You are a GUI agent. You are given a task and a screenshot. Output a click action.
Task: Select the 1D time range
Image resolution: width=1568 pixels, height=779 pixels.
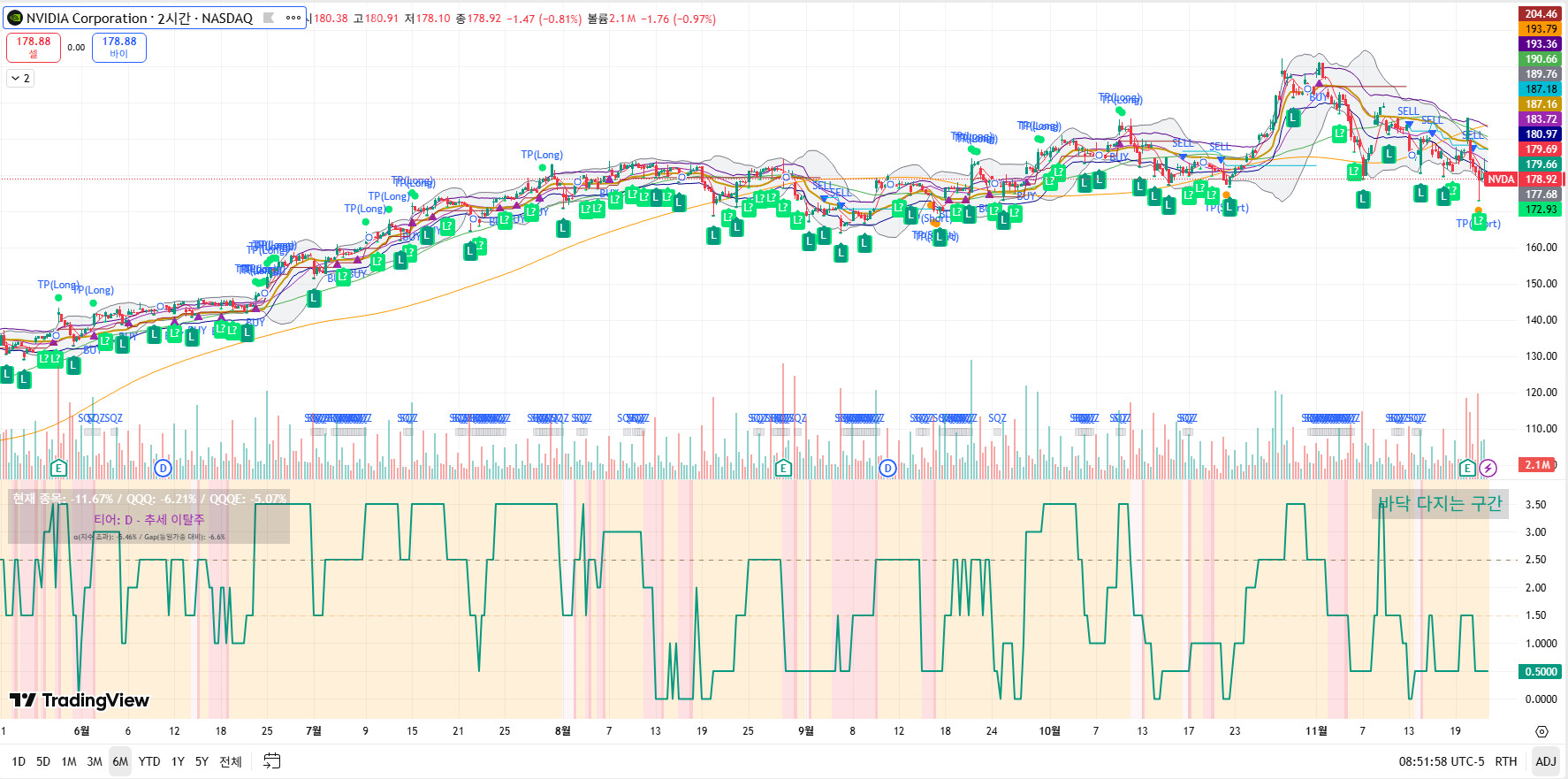point(19,761)
